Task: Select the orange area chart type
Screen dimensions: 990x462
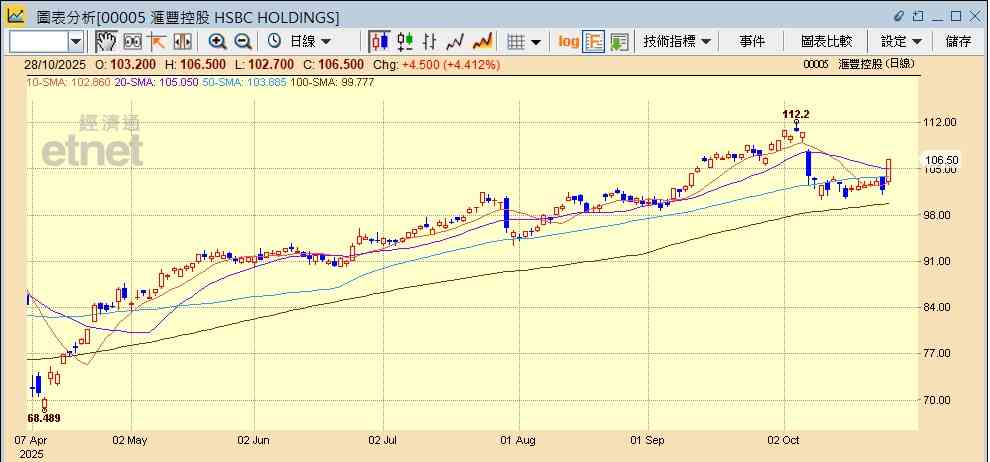Action: 482,41
